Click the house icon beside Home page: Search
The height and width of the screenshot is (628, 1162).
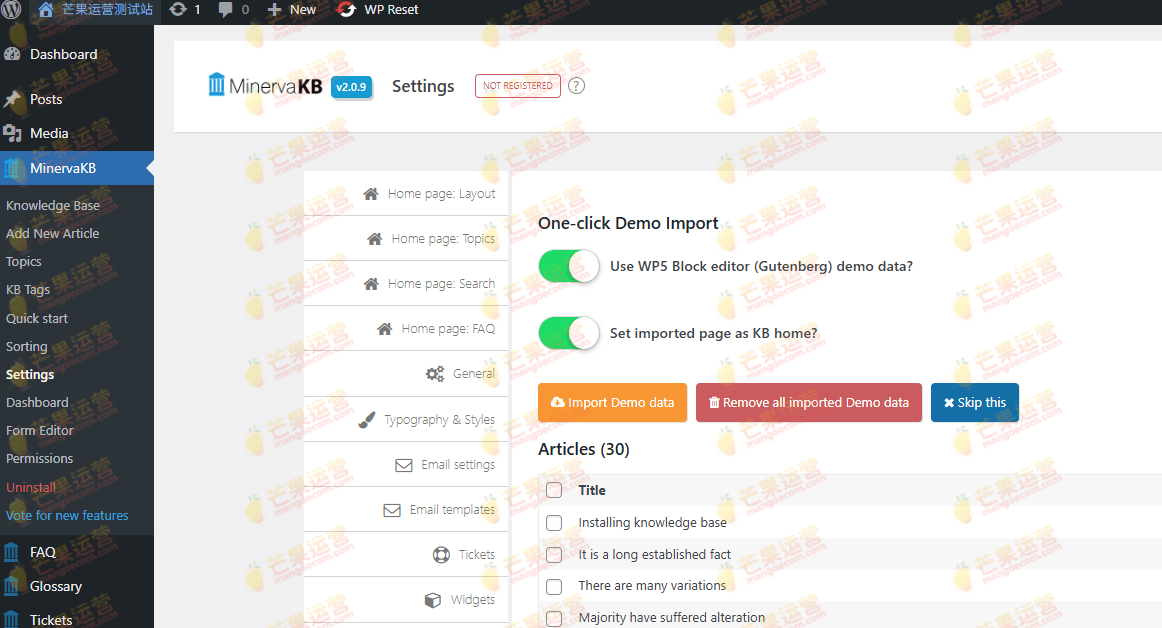pos(371,284)
